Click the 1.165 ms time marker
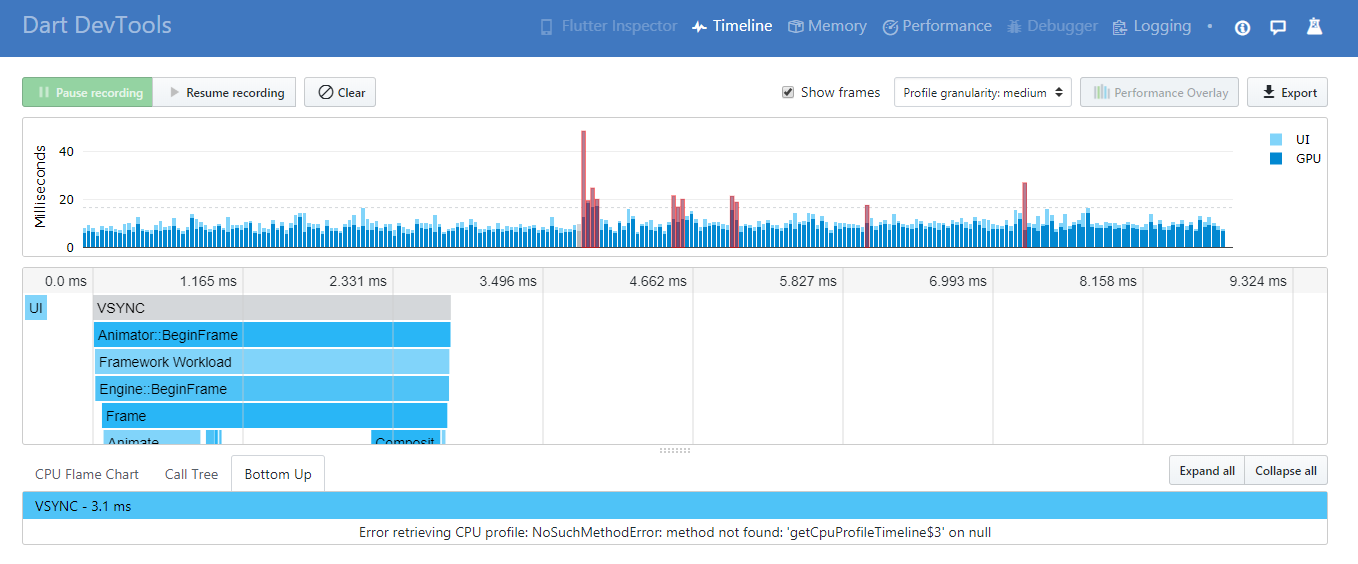The width and height of the screenshot is (1358, 564). click(x=208, y=281)
